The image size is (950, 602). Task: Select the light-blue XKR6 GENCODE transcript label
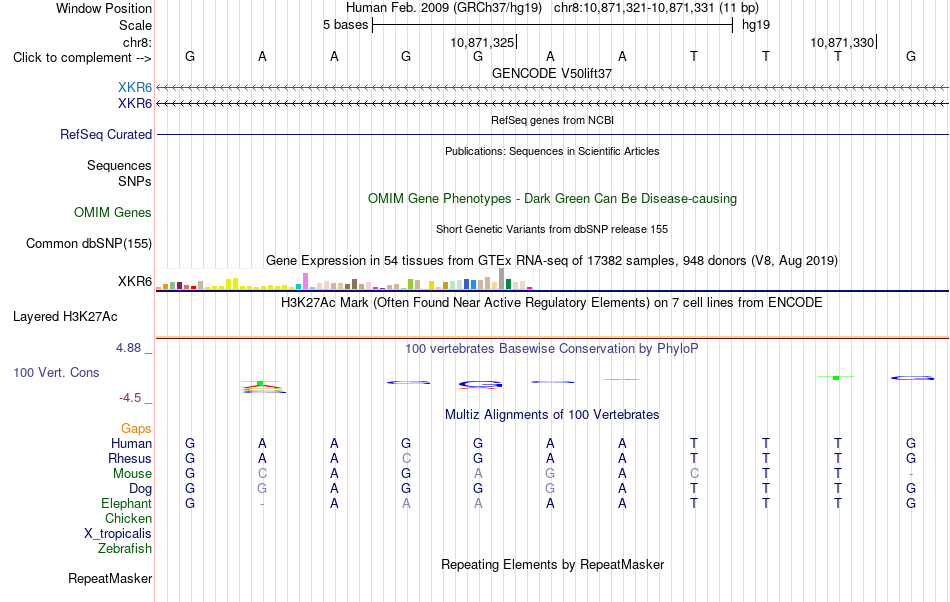point(135,88)
